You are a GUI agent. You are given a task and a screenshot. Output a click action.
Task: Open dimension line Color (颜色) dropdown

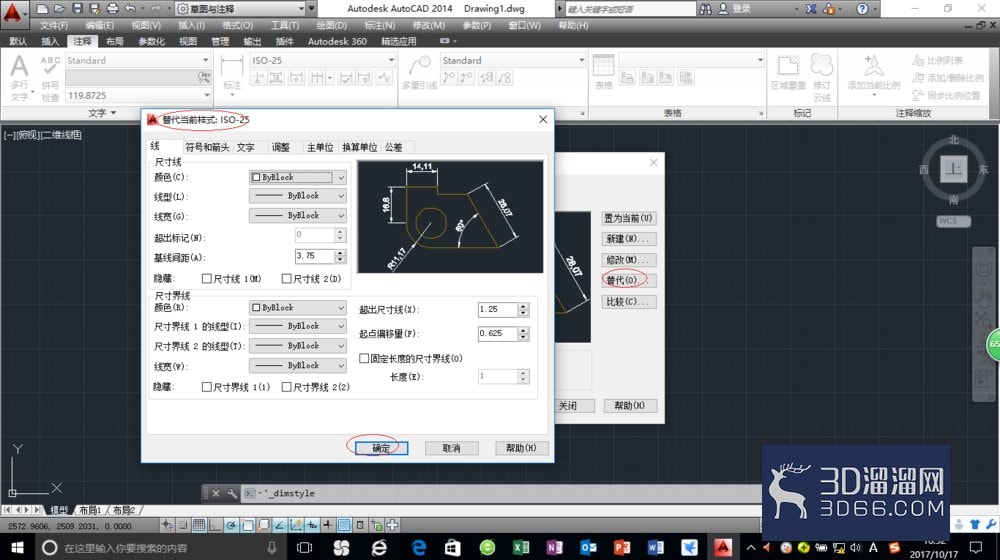click(297, 177)
